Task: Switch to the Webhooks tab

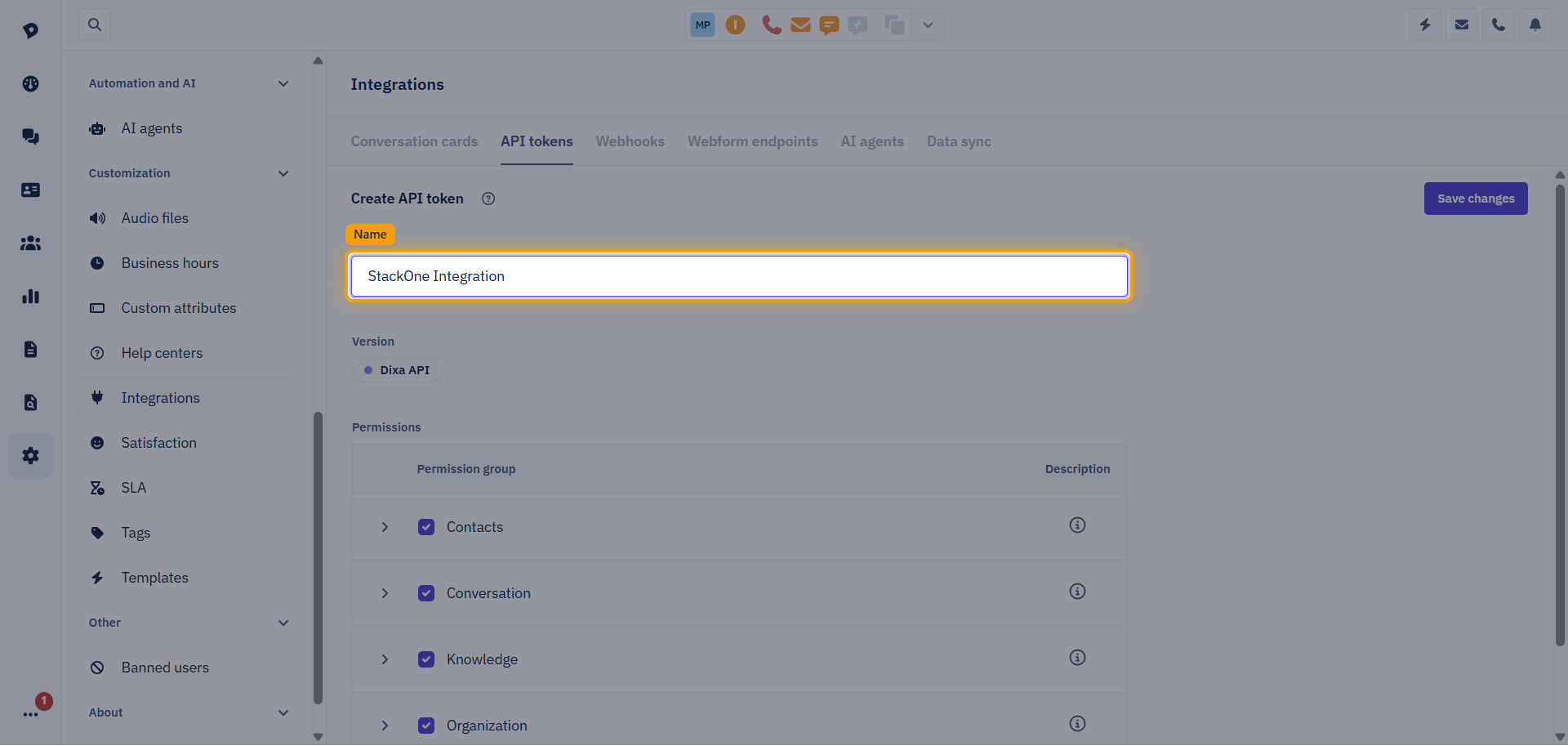Action: [630, 141]
